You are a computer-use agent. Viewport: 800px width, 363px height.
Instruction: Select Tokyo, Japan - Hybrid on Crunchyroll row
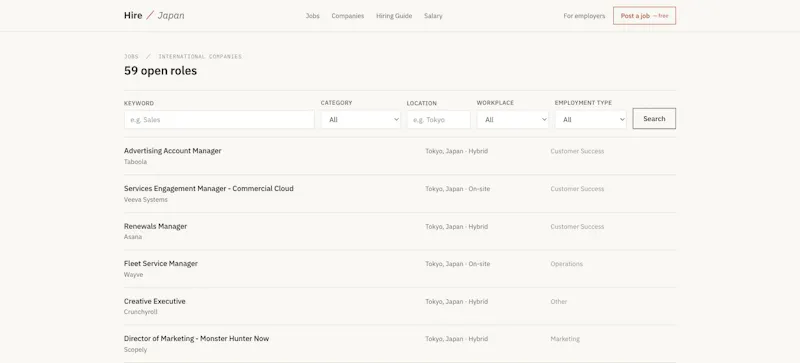[x=457, y=302]
